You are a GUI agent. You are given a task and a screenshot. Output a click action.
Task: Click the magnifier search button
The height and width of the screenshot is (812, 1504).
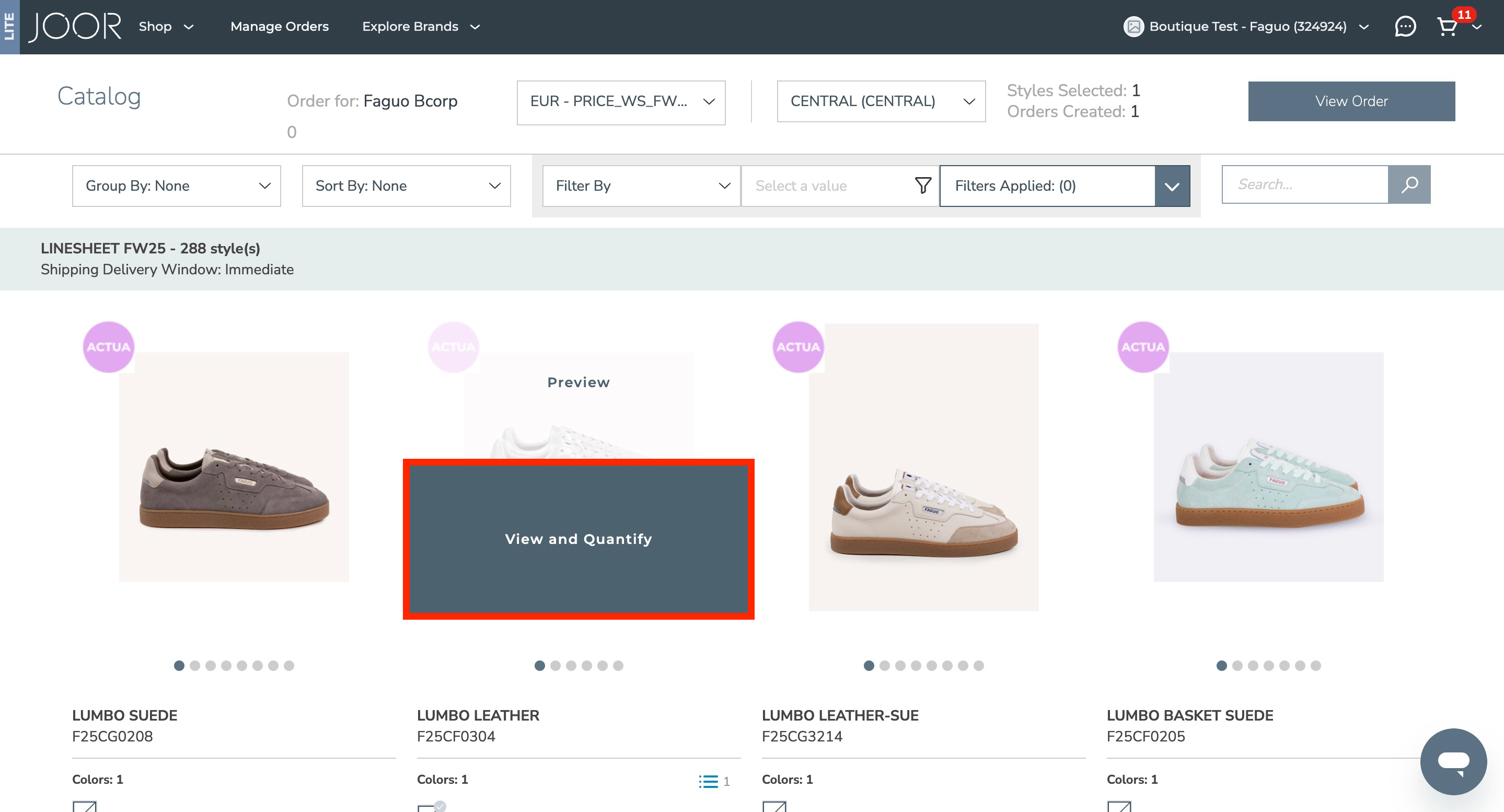coord(1409,184)
